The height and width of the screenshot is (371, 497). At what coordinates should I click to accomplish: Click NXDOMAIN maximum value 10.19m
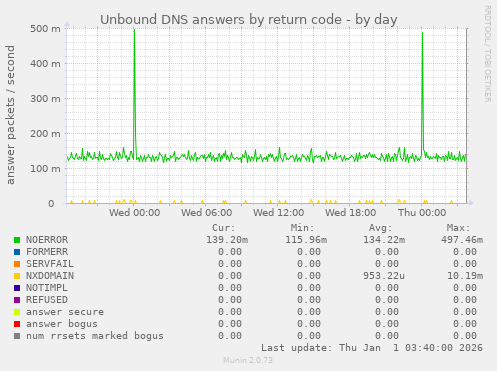[465, 276]
